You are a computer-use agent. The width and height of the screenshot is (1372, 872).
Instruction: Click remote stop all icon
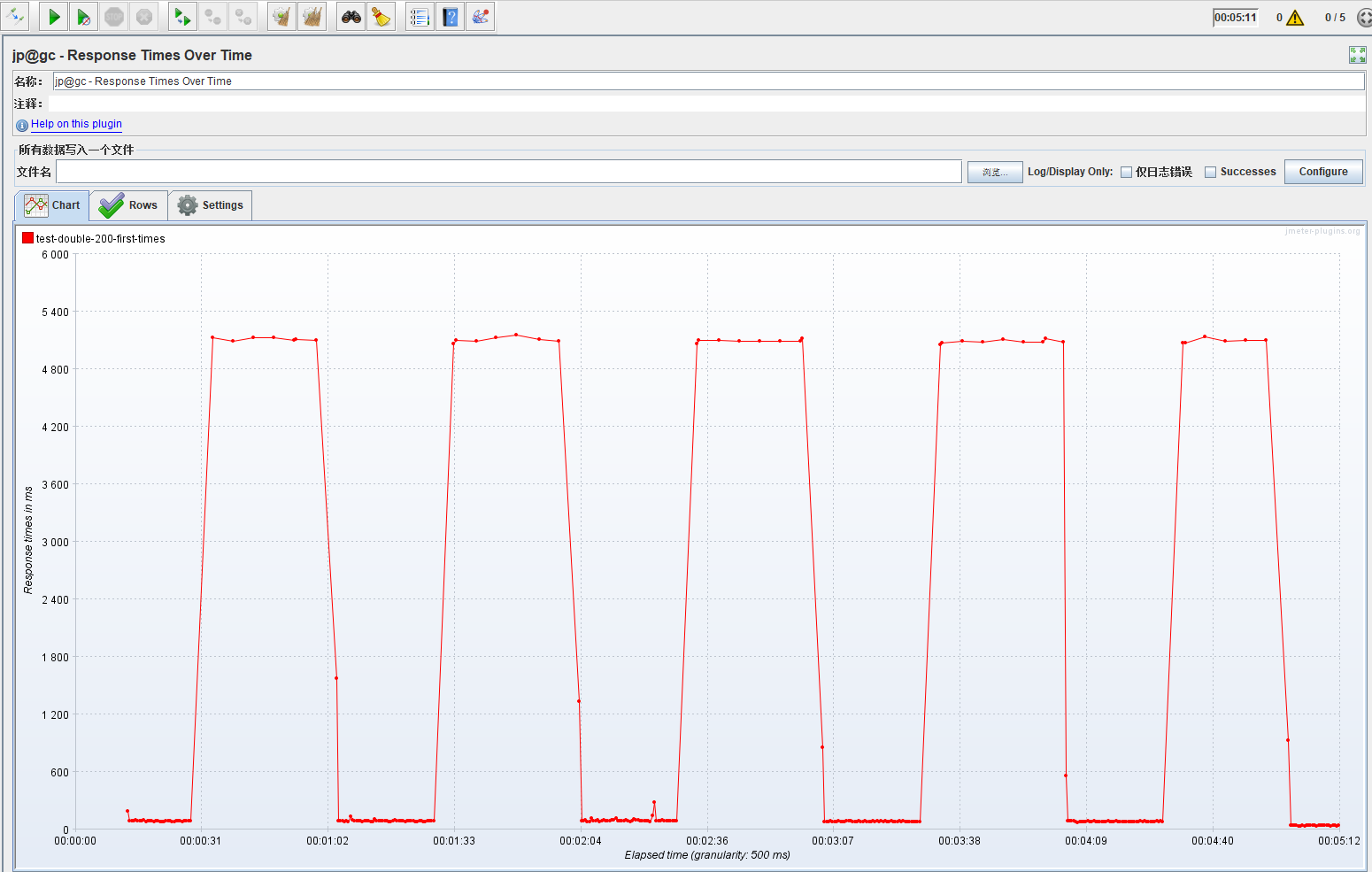click(212, 16)
